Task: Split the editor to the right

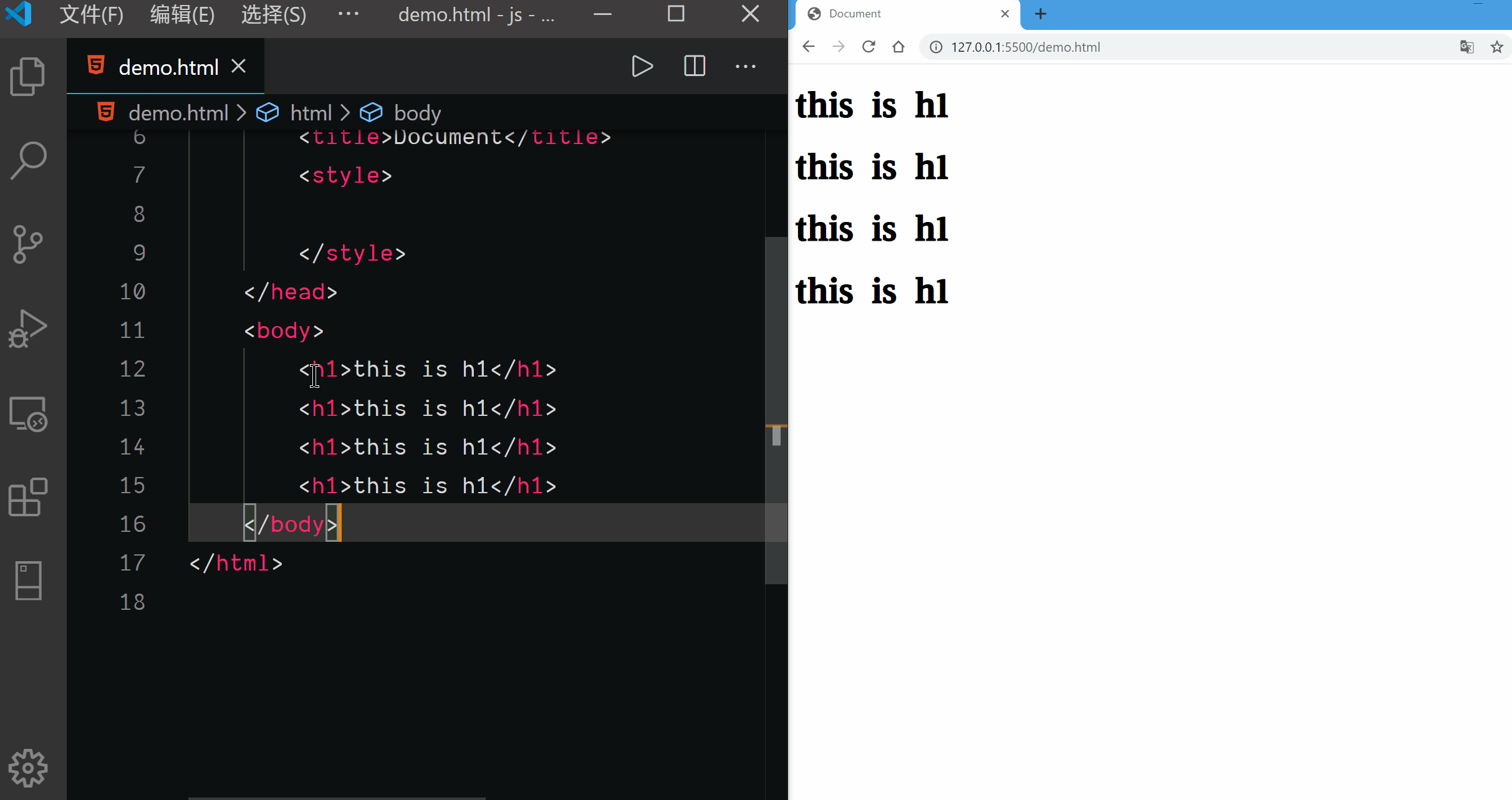Action: (x=694, y=66)
